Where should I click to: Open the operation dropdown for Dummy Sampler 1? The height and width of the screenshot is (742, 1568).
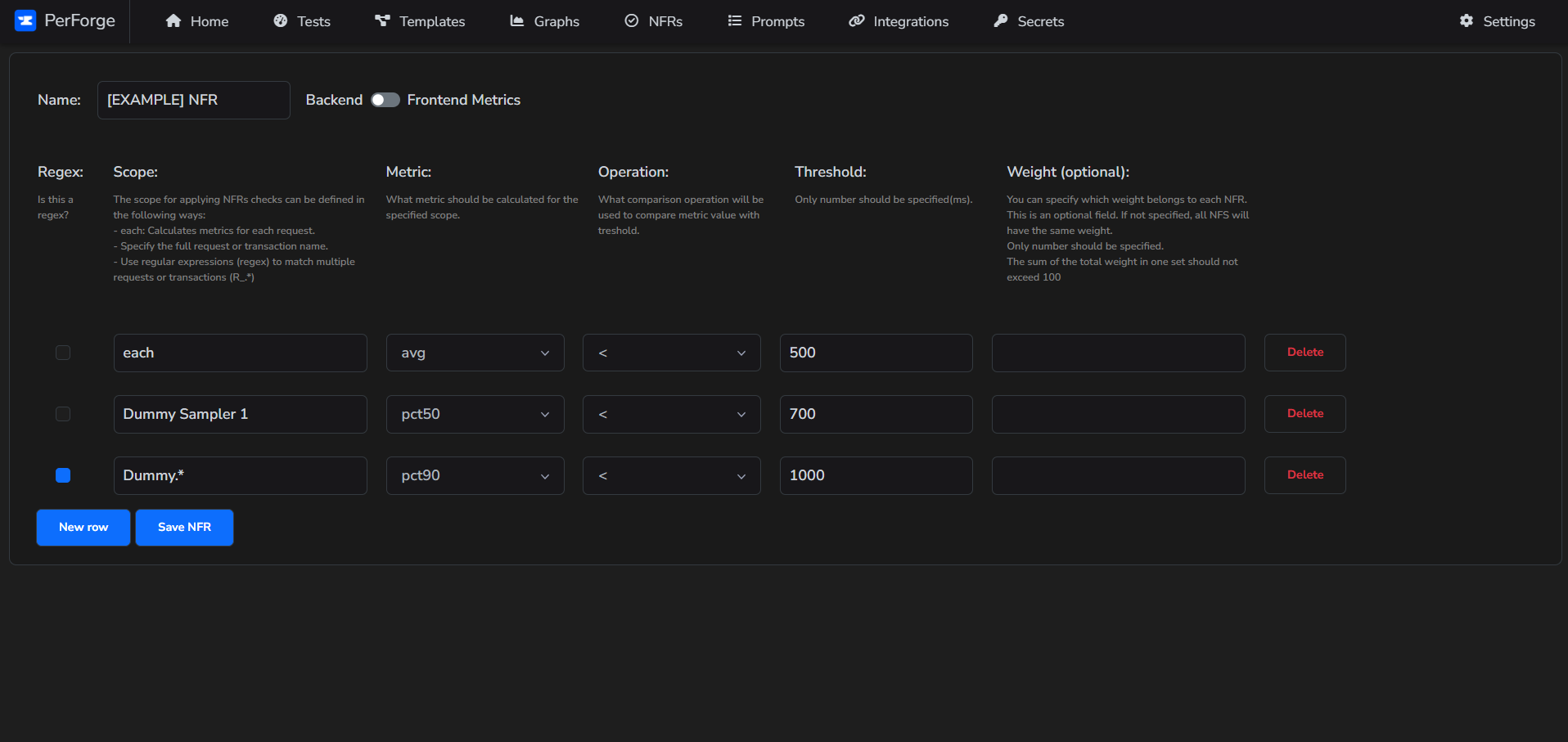671,414
